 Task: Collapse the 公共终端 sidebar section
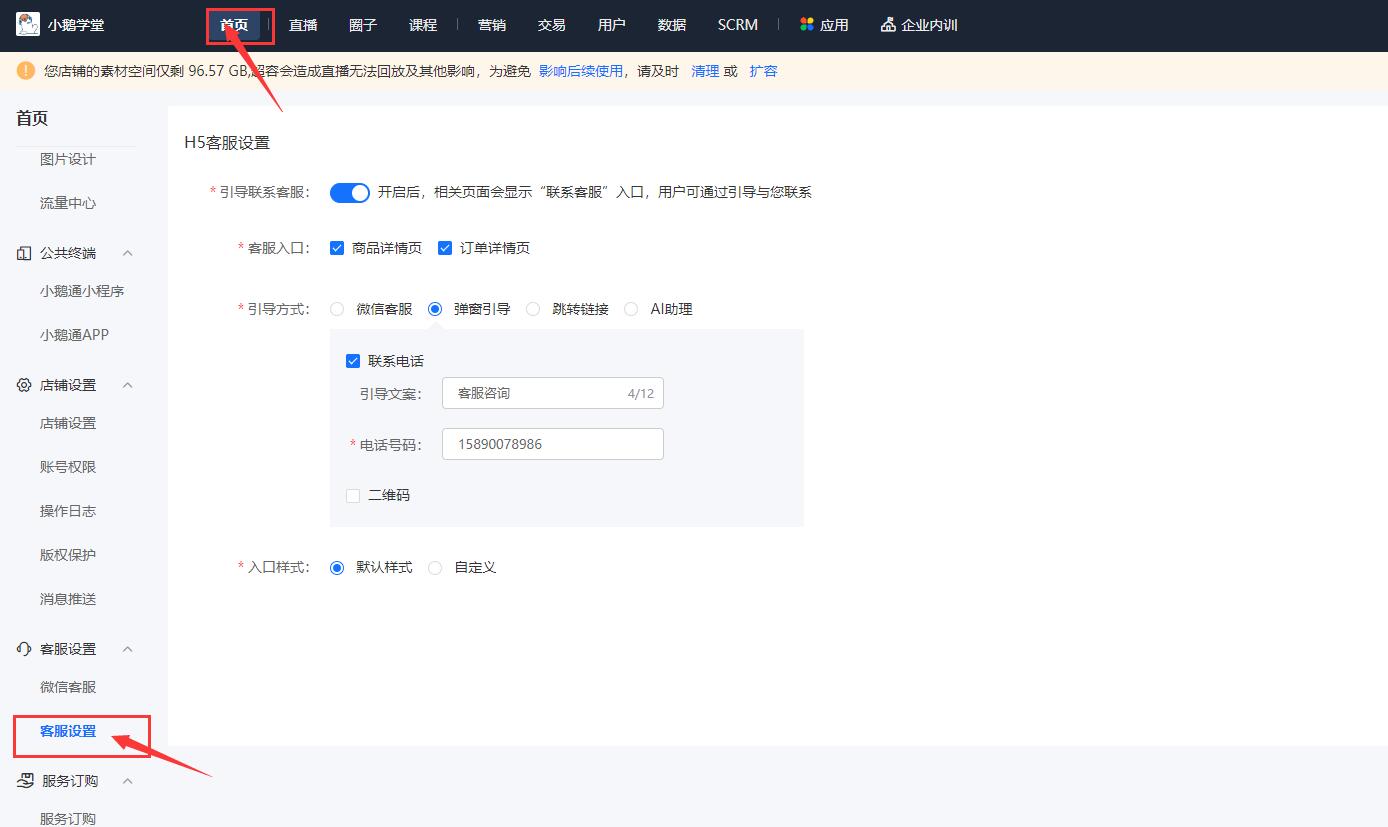coord(127,252)
